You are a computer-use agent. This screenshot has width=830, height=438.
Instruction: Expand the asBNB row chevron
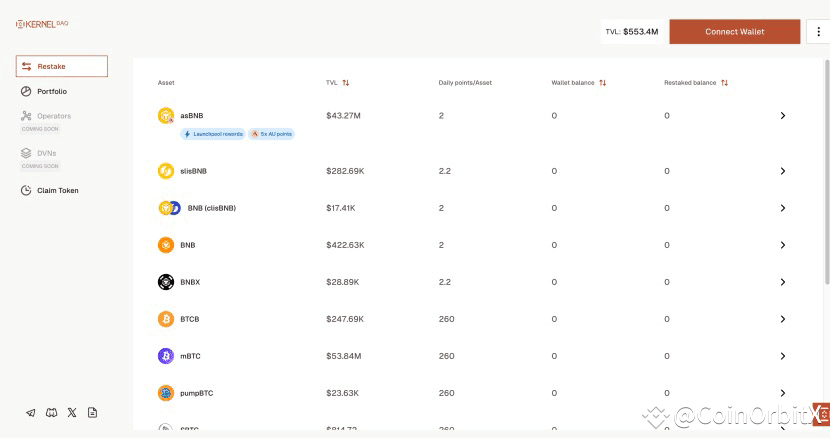coord(782,116)
